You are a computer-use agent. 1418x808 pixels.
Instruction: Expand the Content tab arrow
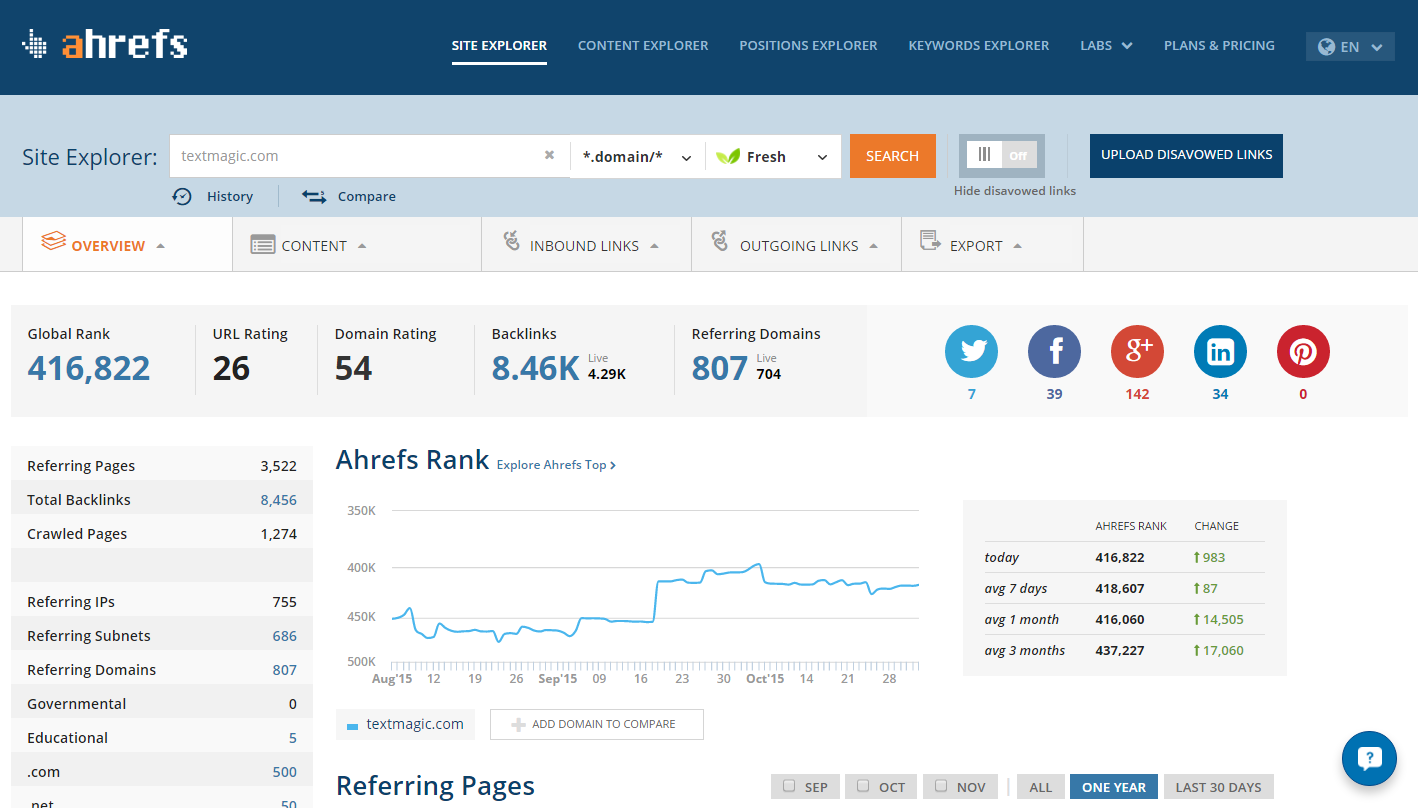pyautogui.click(x=362, y=246)
